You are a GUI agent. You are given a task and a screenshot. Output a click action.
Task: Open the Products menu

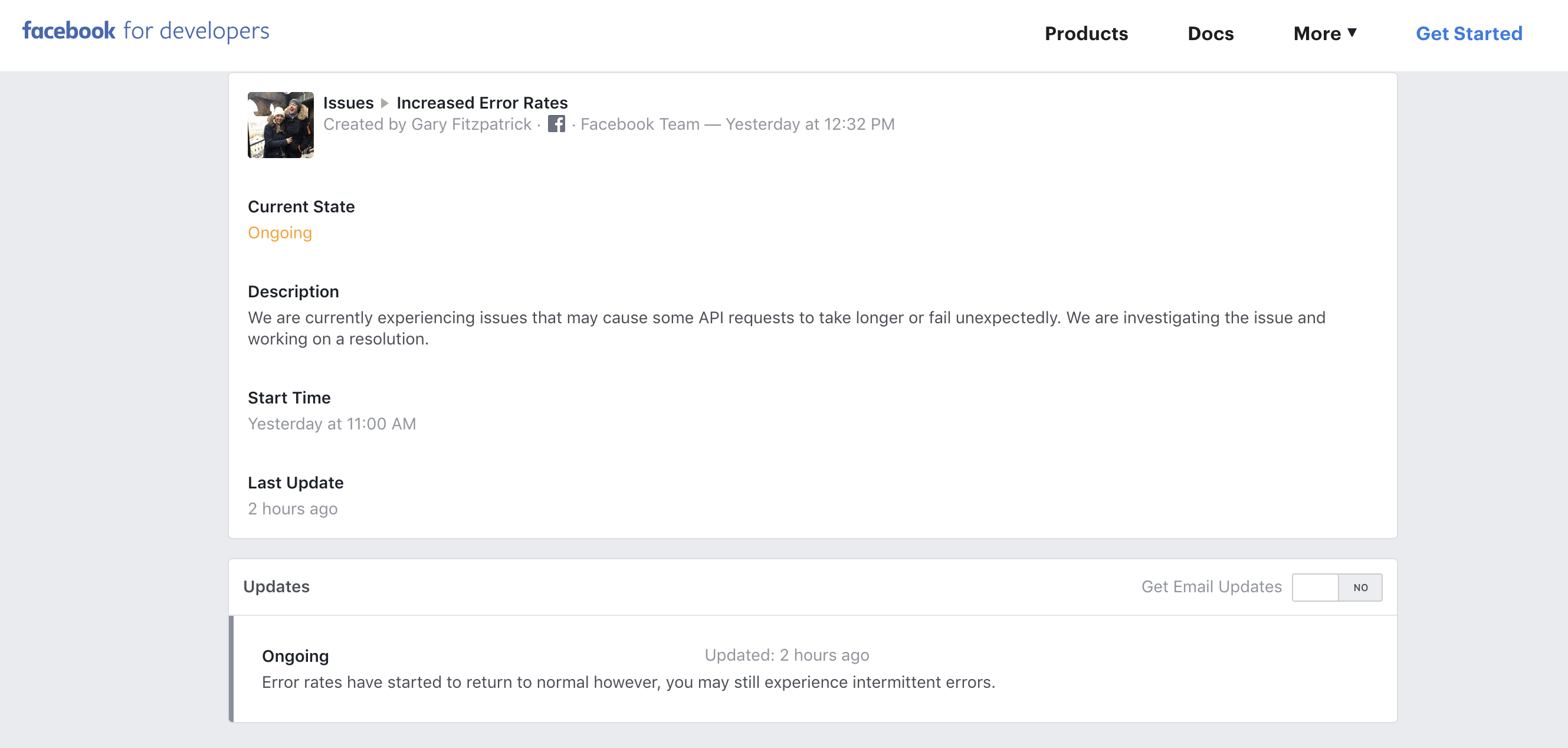[1086, 34]
